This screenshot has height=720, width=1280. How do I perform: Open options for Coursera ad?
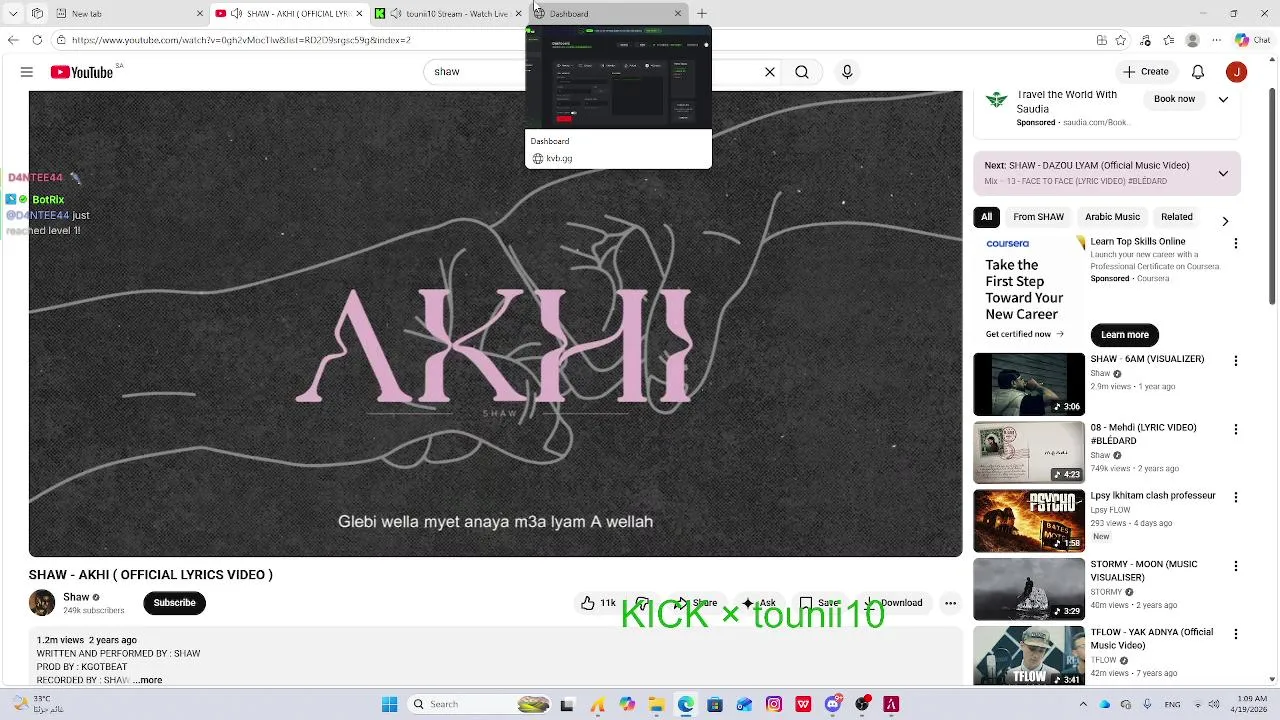click(x=1236, y=244)
